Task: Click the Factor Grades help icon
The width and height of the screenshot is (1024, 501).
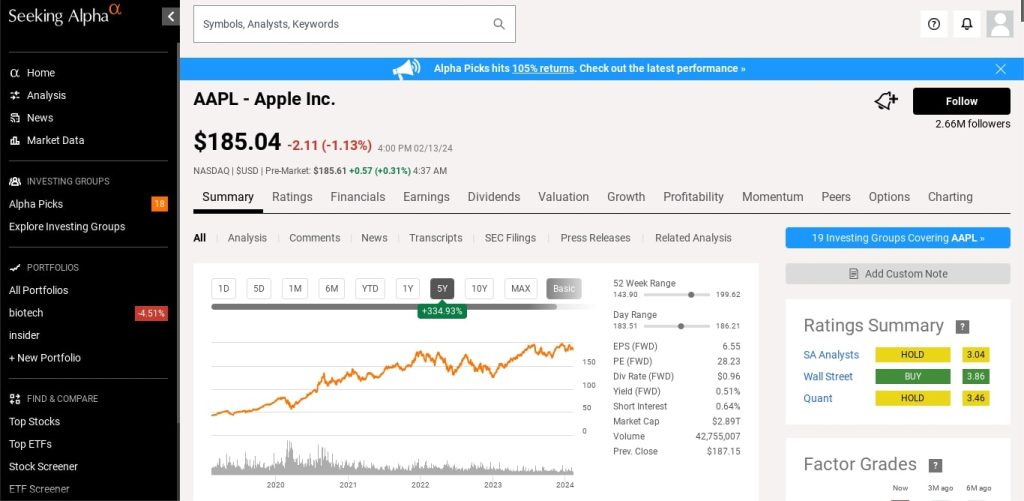Action: tap(935, 465)
